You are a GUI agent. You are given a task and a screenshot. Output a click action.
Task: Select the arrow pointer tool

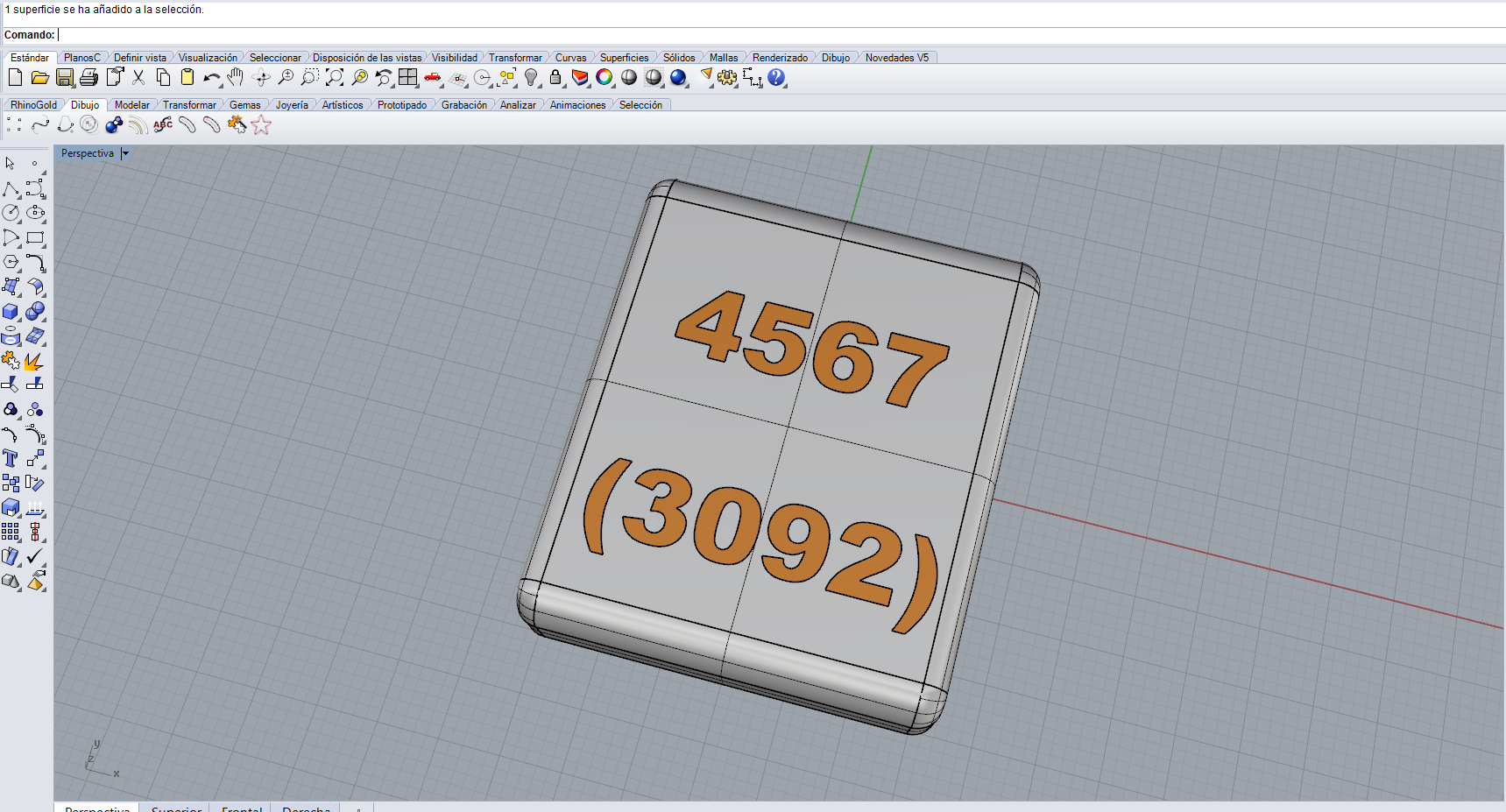(x=11, y=164)
